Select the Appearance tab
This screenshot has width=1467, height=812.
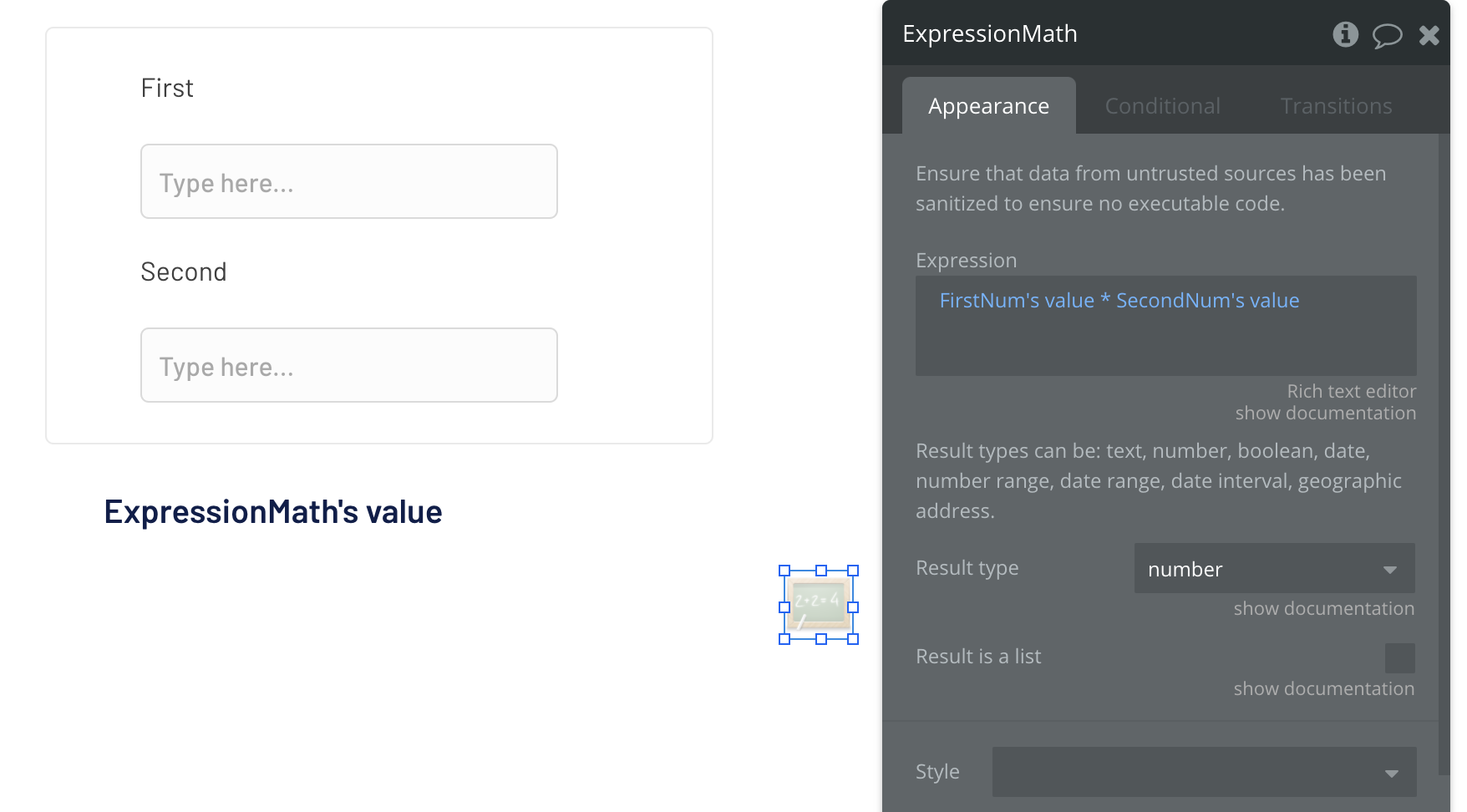(x=988, y=106)
